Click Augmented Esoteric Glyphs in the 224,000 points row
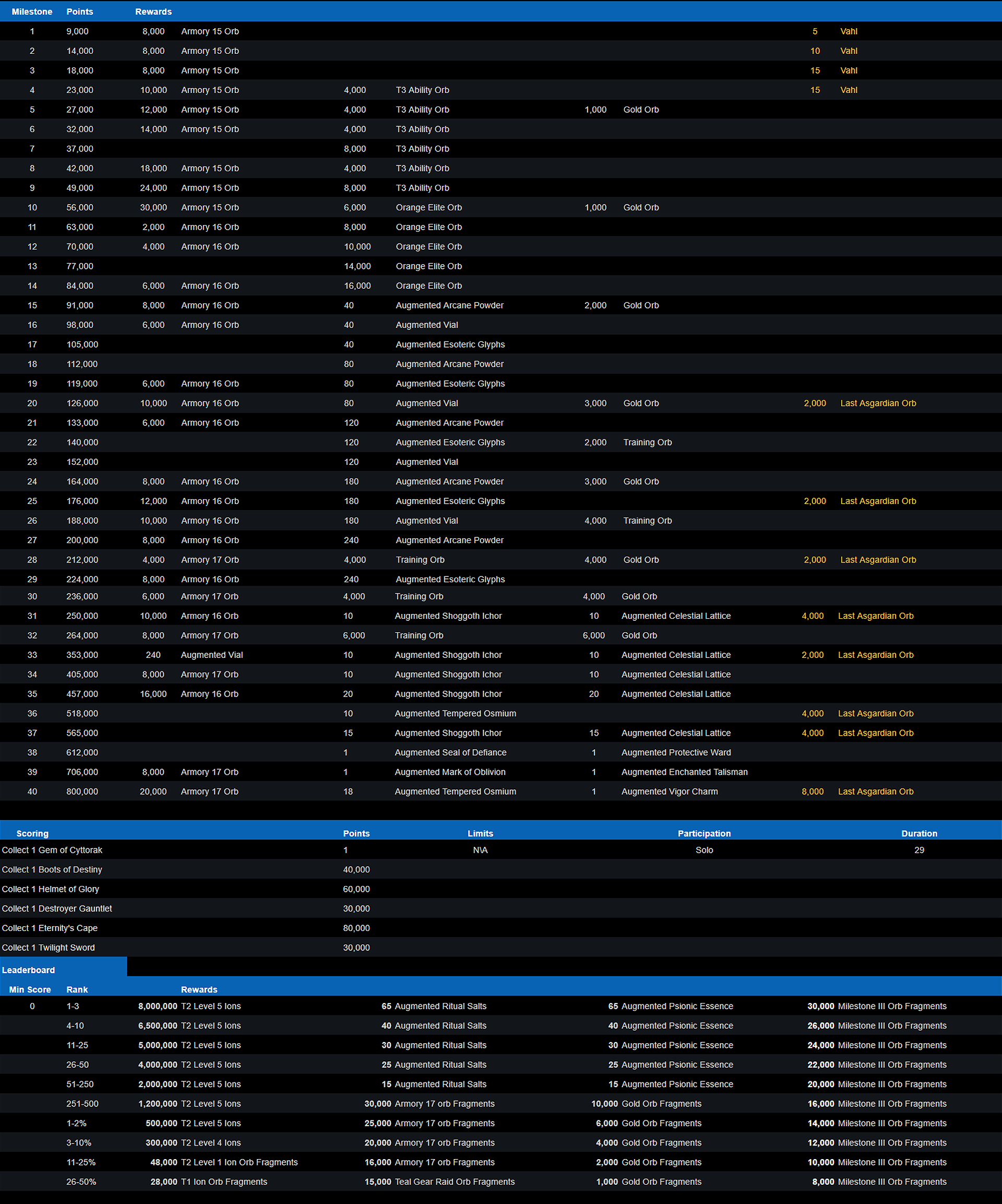This screenshot has height=1204, width=1002. point(450,579)
